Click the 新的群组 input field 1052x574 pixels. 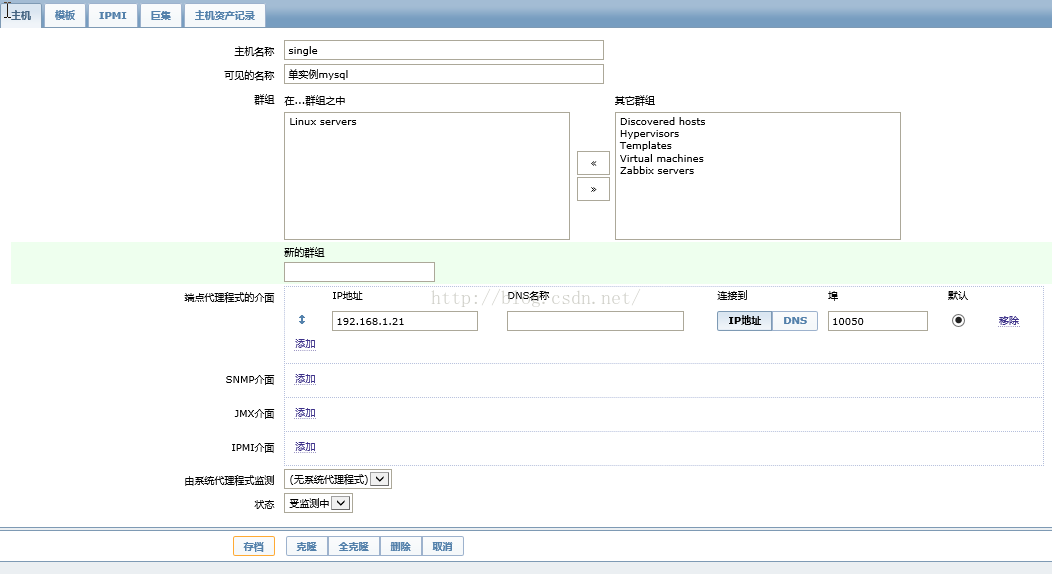[x=359, y=272]
